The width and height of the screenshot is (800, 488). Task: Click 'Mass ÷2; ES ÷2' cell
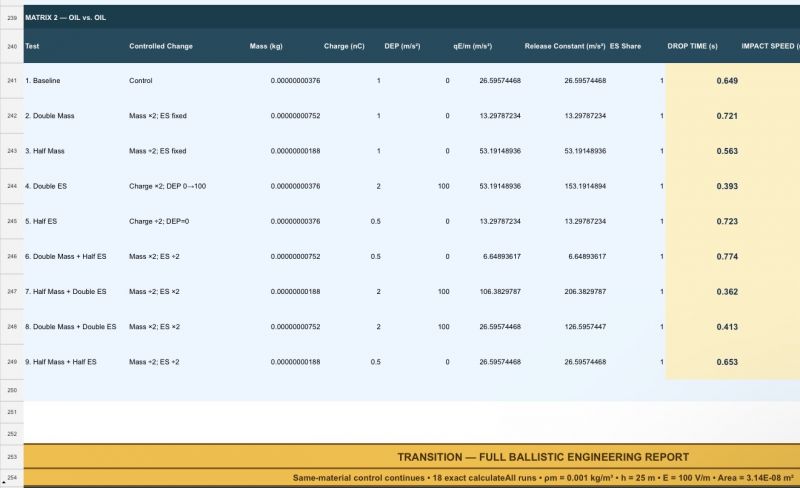point(154,362)
